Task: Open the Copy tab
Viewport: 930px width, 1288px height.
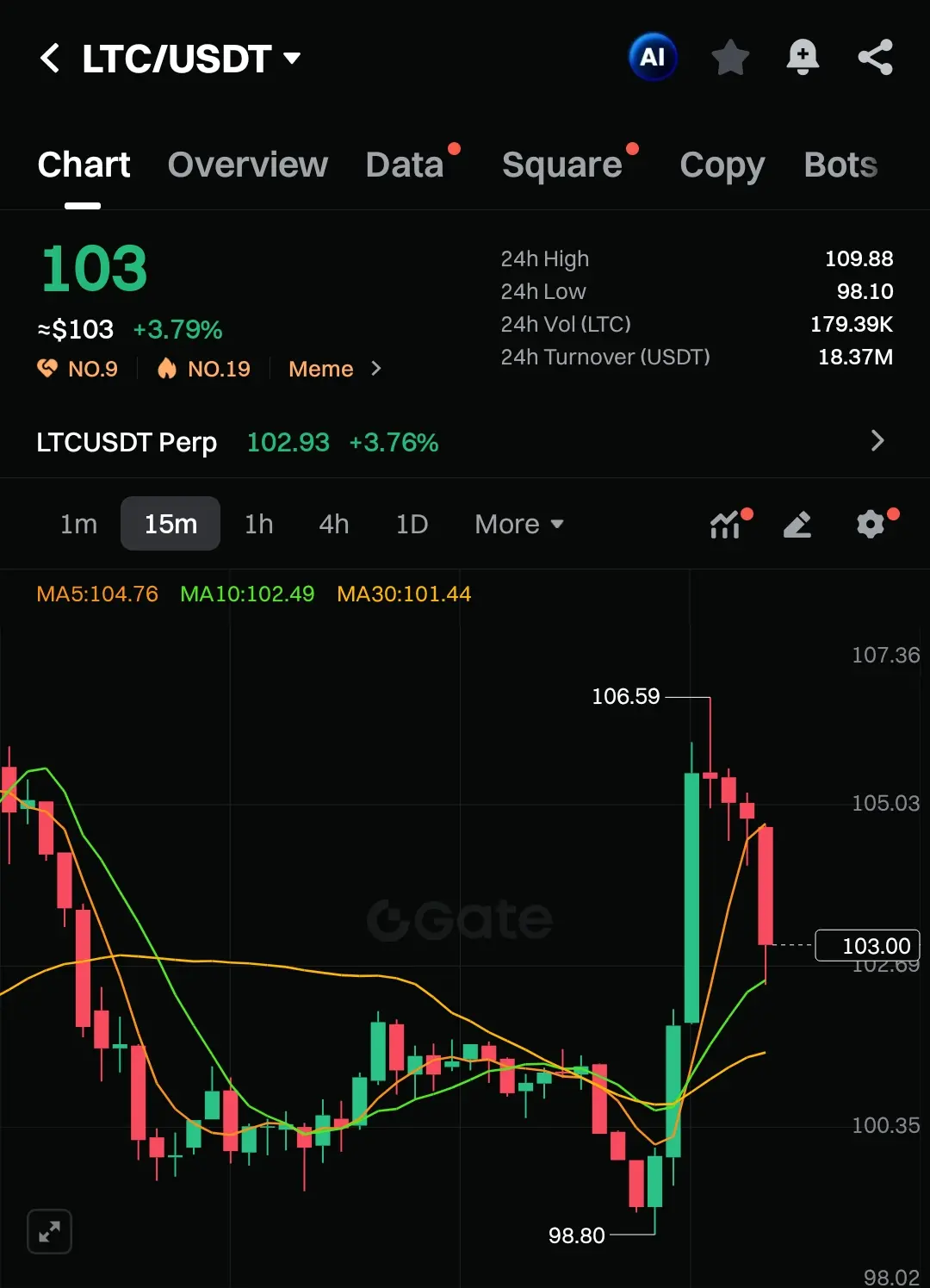Action: (722, 165)
